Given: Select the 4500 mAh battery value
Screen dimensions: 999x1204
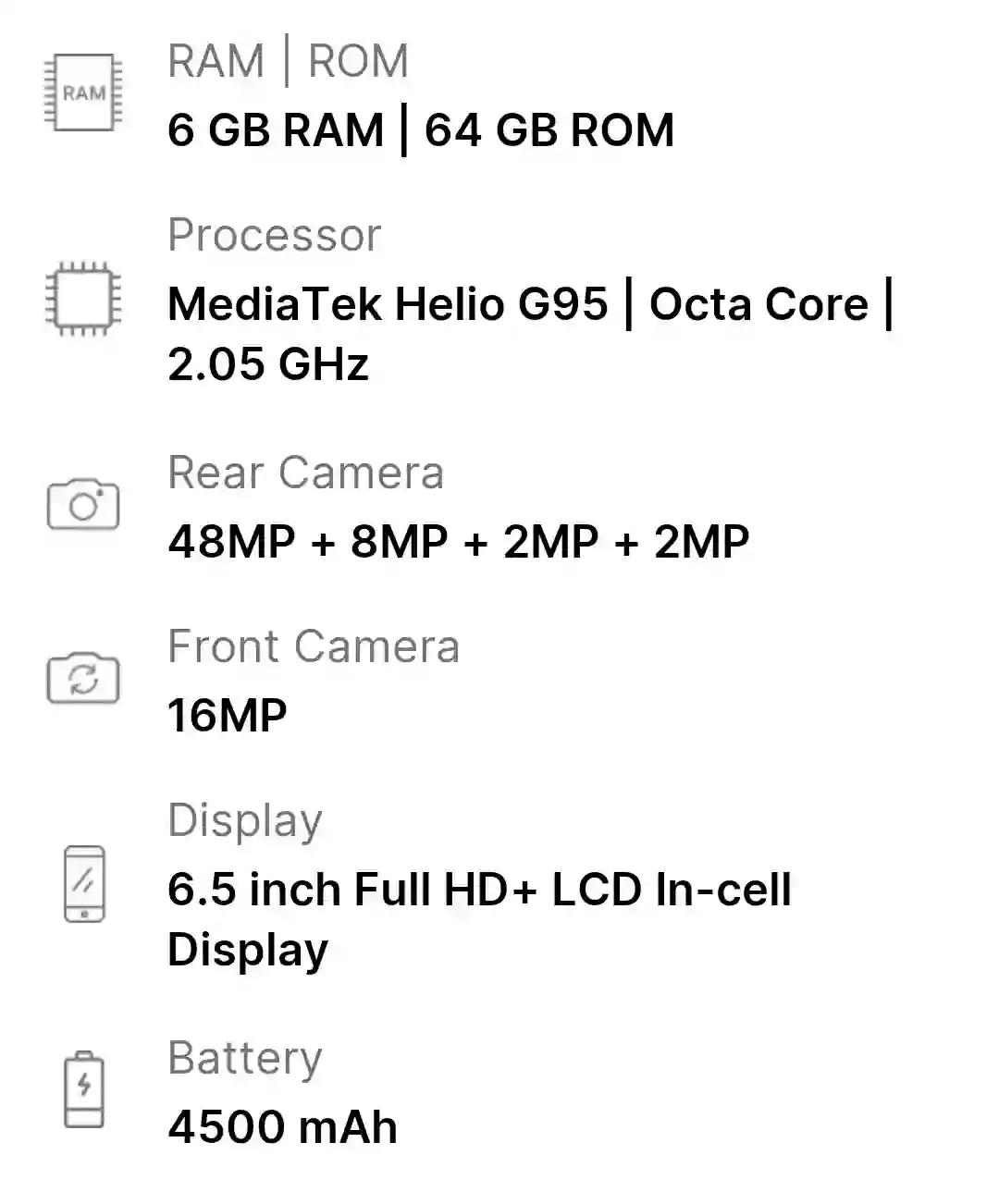Looking at the screenshot, I should [x=282, y=1127].
